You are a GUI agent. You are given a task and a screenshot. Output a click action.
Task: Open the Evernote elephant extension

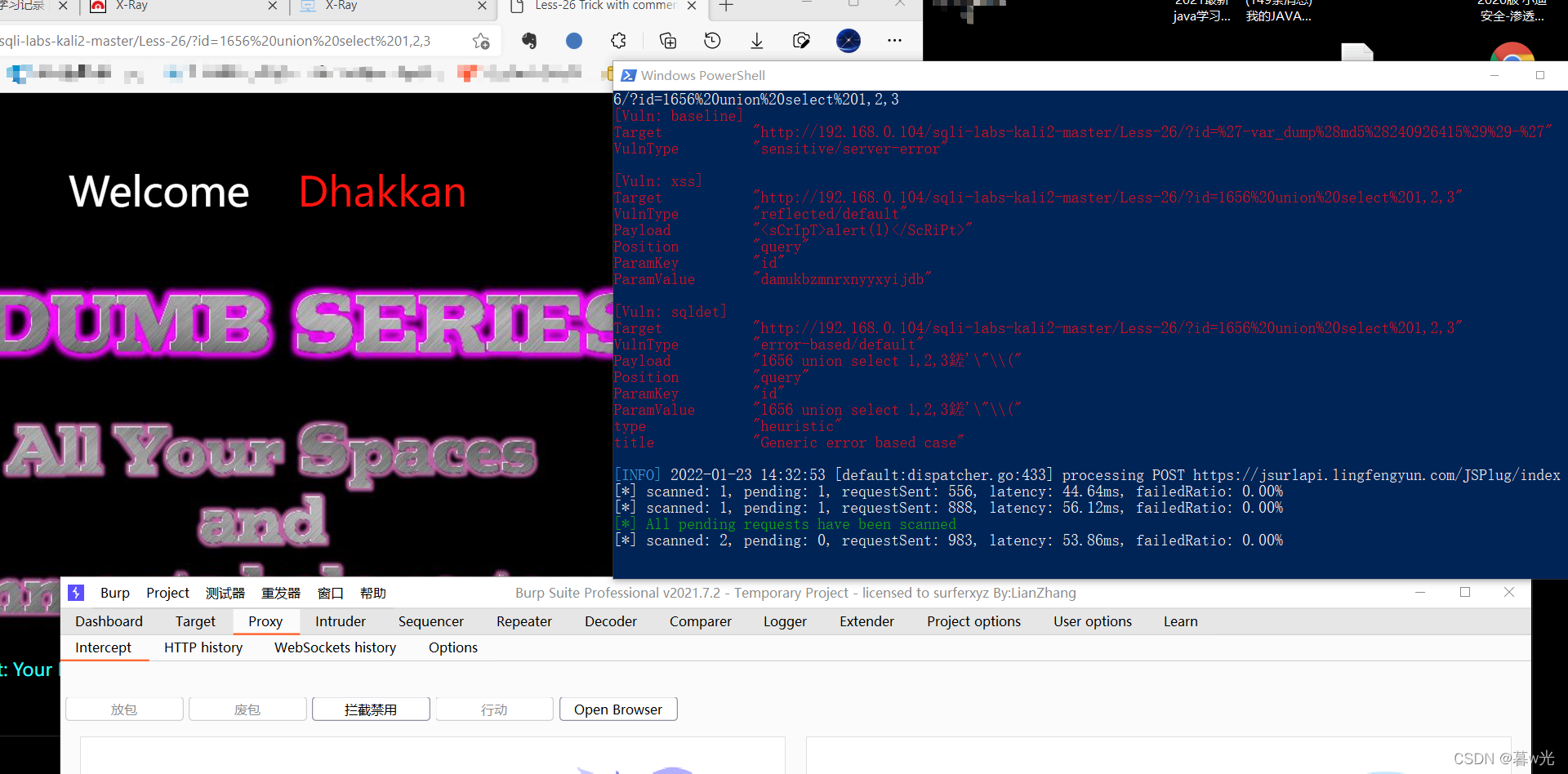[529, 41]
